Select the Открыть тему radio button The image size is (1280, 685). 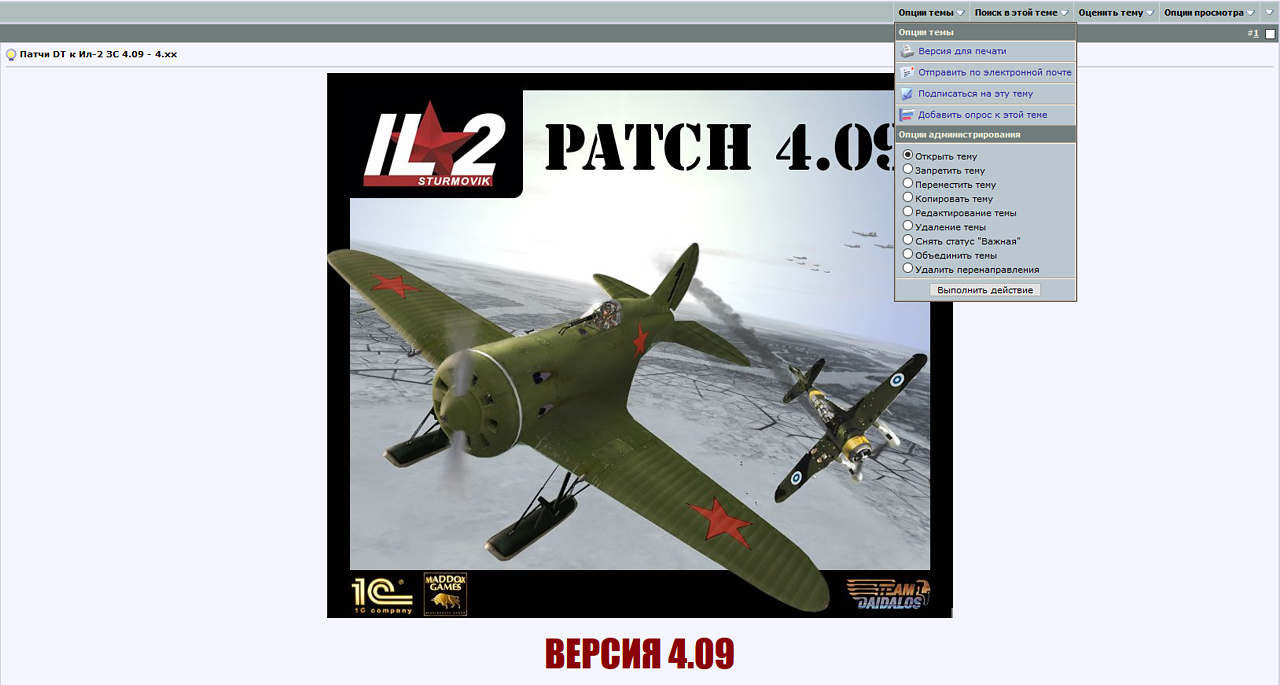coord(908,155)
